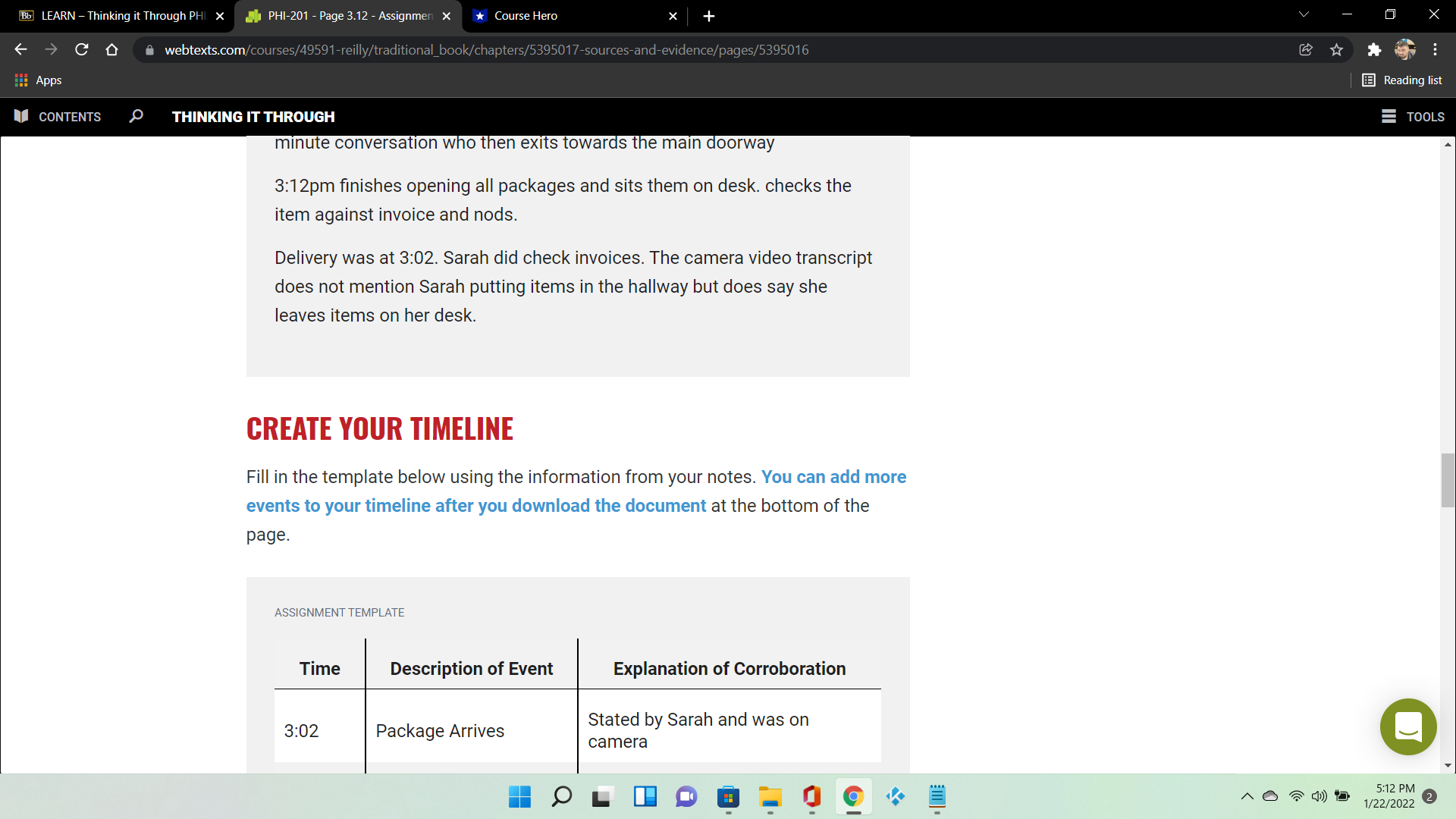1456x819 pixels.
Task: Click the page vertical scrollbar thumb
Action: pos(1448,480)
